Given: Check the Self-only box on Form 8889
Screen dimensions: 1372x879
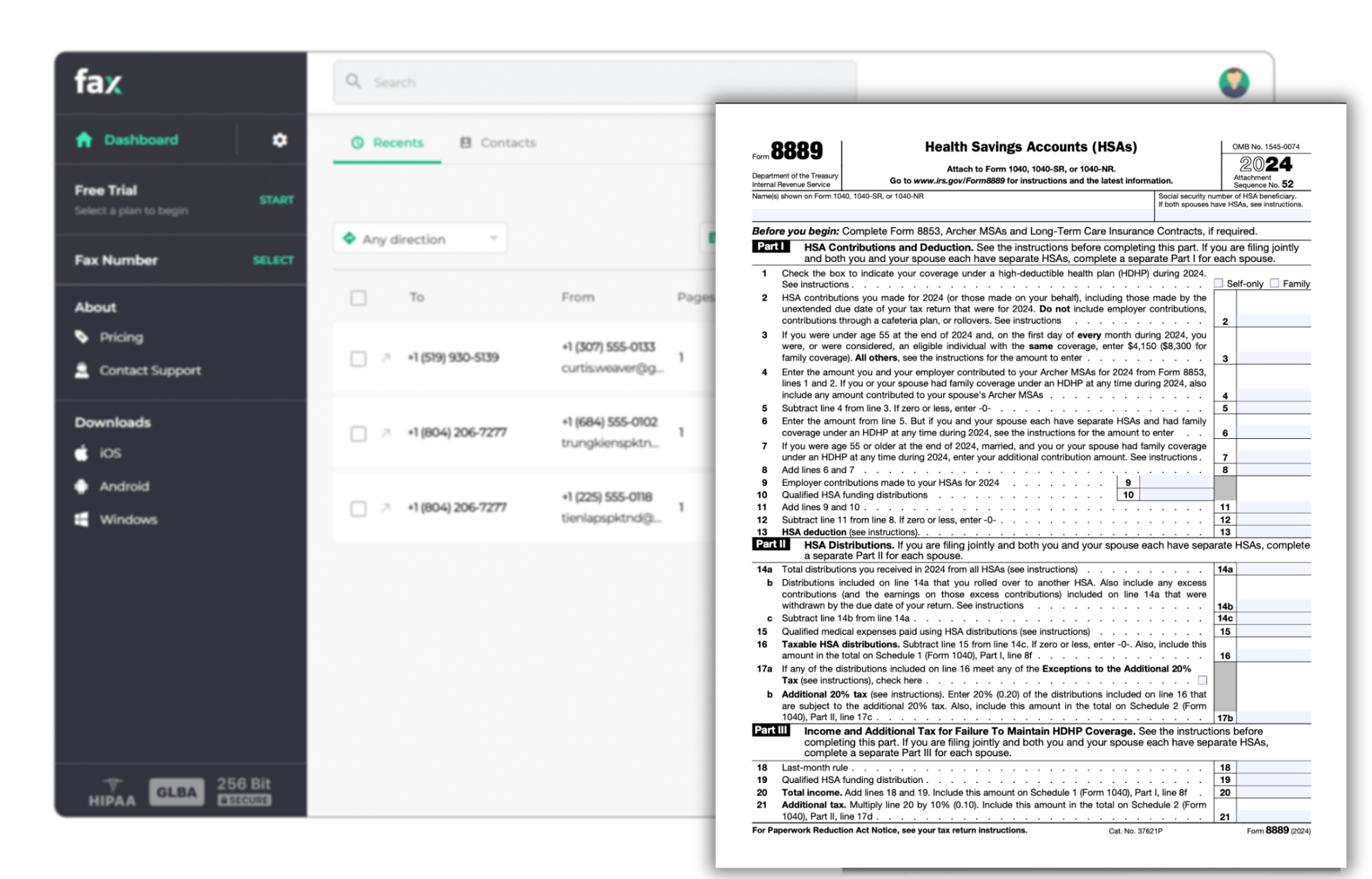Looking at the screenshot, I should point(1218,283).
